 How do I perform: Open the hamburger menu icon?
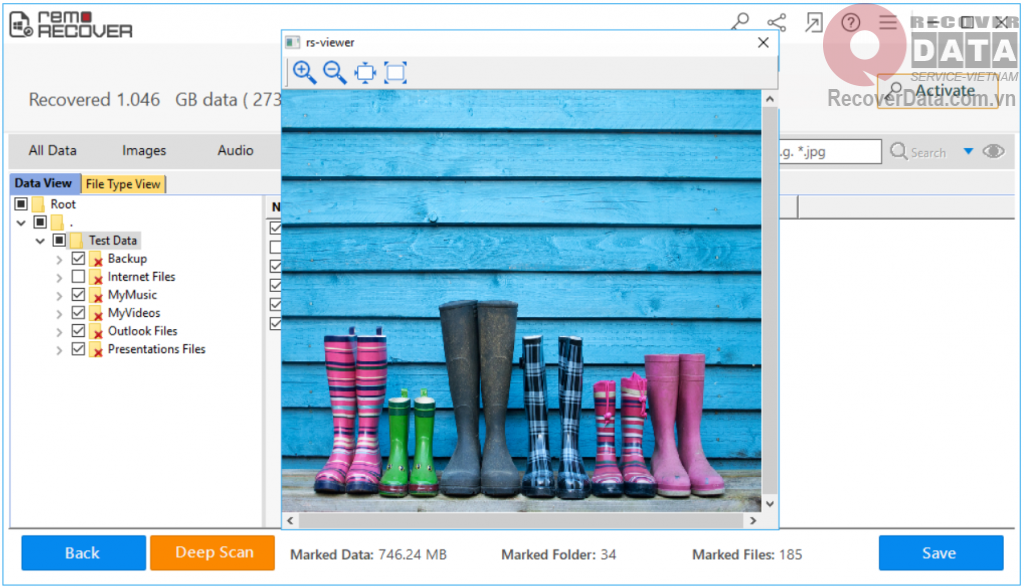click(x=888, y=22)
